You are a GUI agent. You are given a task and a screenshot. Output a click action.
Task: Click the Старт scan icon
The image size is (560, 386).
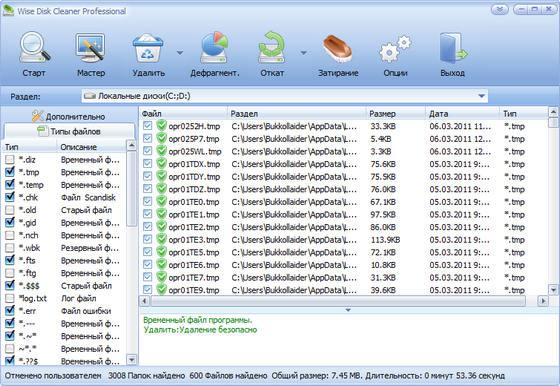(x=34, y=48)
